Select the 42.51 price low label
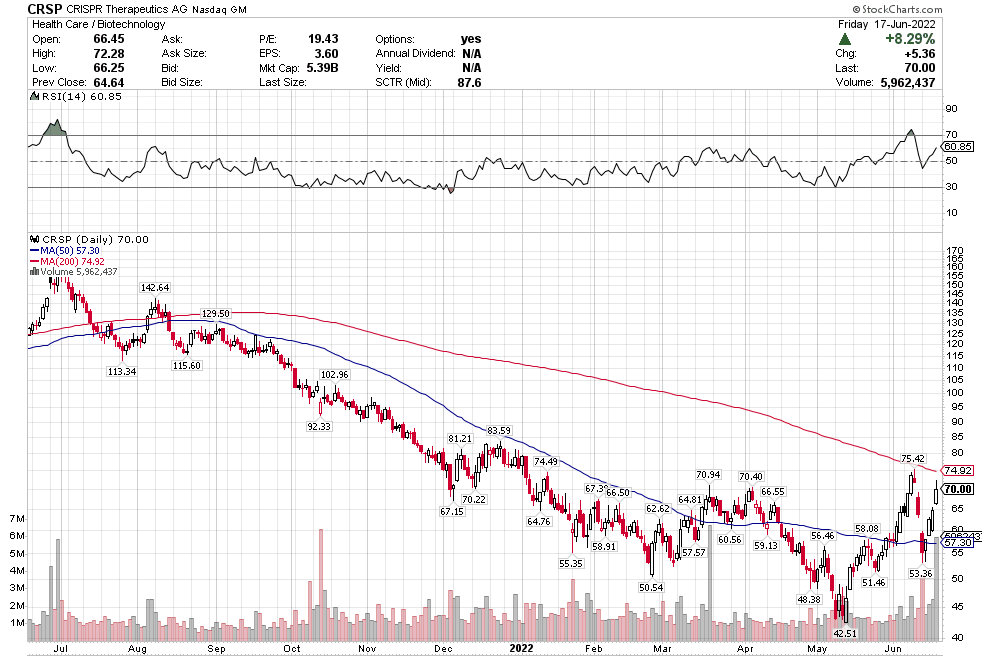 (845, 632)
